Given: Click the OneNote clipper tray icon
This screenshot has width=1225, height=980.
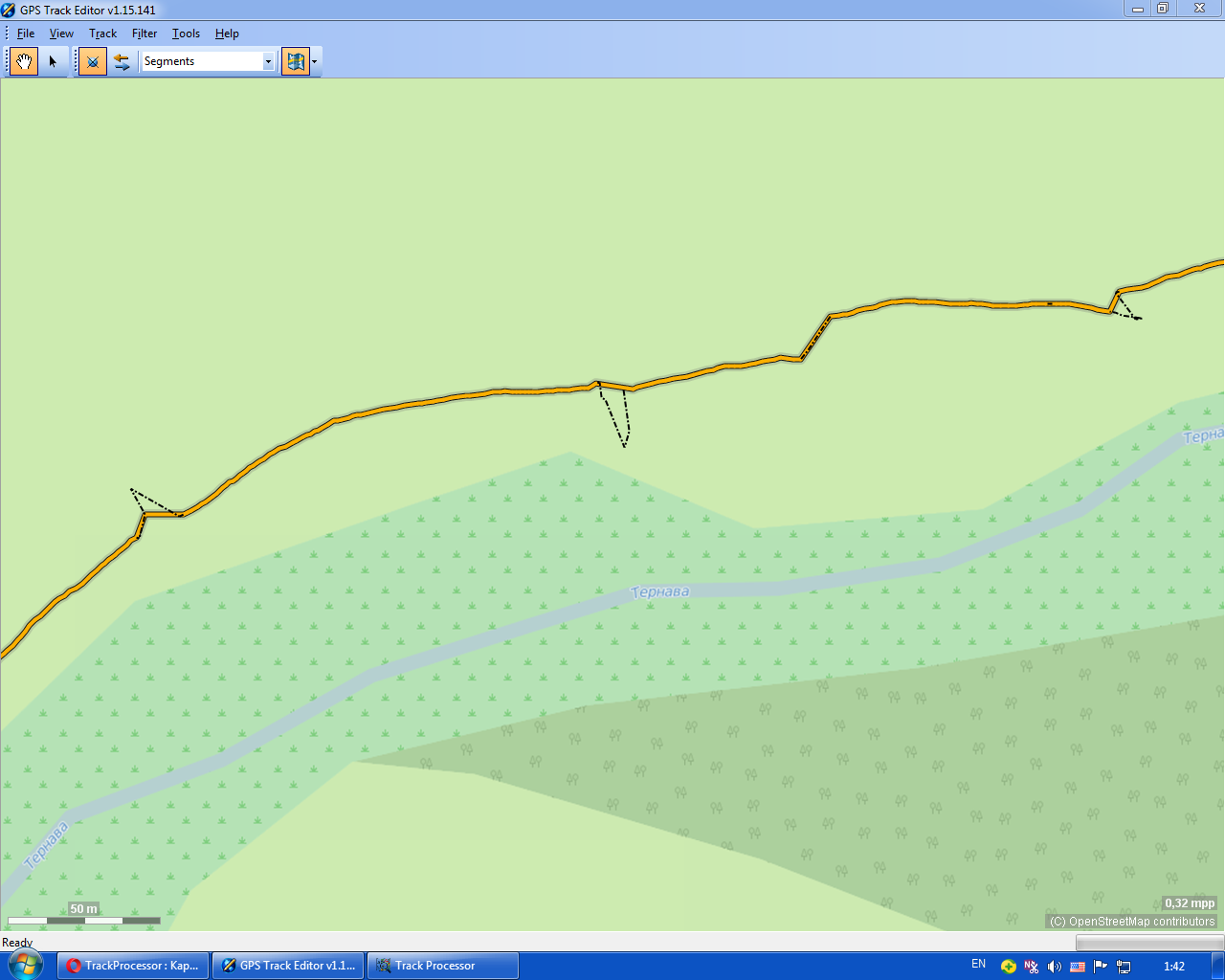Looking at the screenshot, I should click(x=1032, y=967).
